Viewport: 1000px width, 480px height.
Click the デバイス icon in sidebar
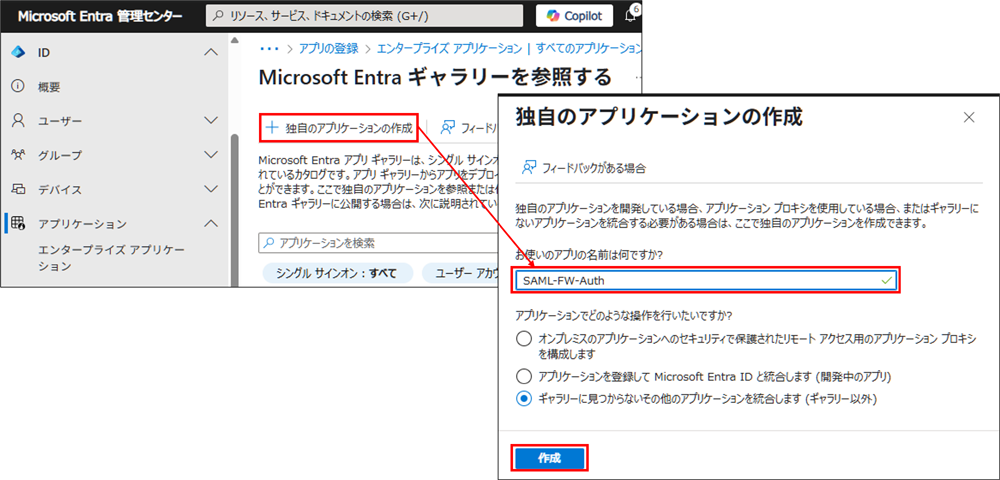coord(18,189)
